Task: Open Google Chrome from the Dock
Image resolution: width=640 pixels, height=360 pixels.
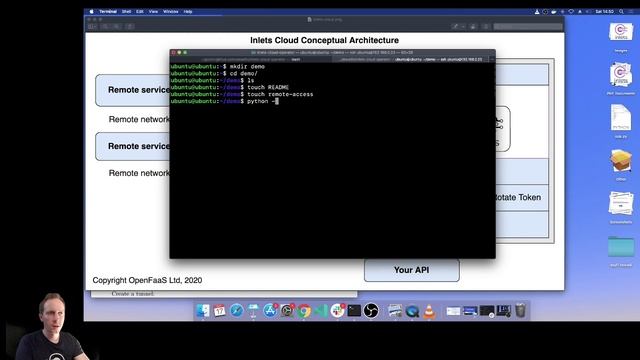Action: (304, 311)
